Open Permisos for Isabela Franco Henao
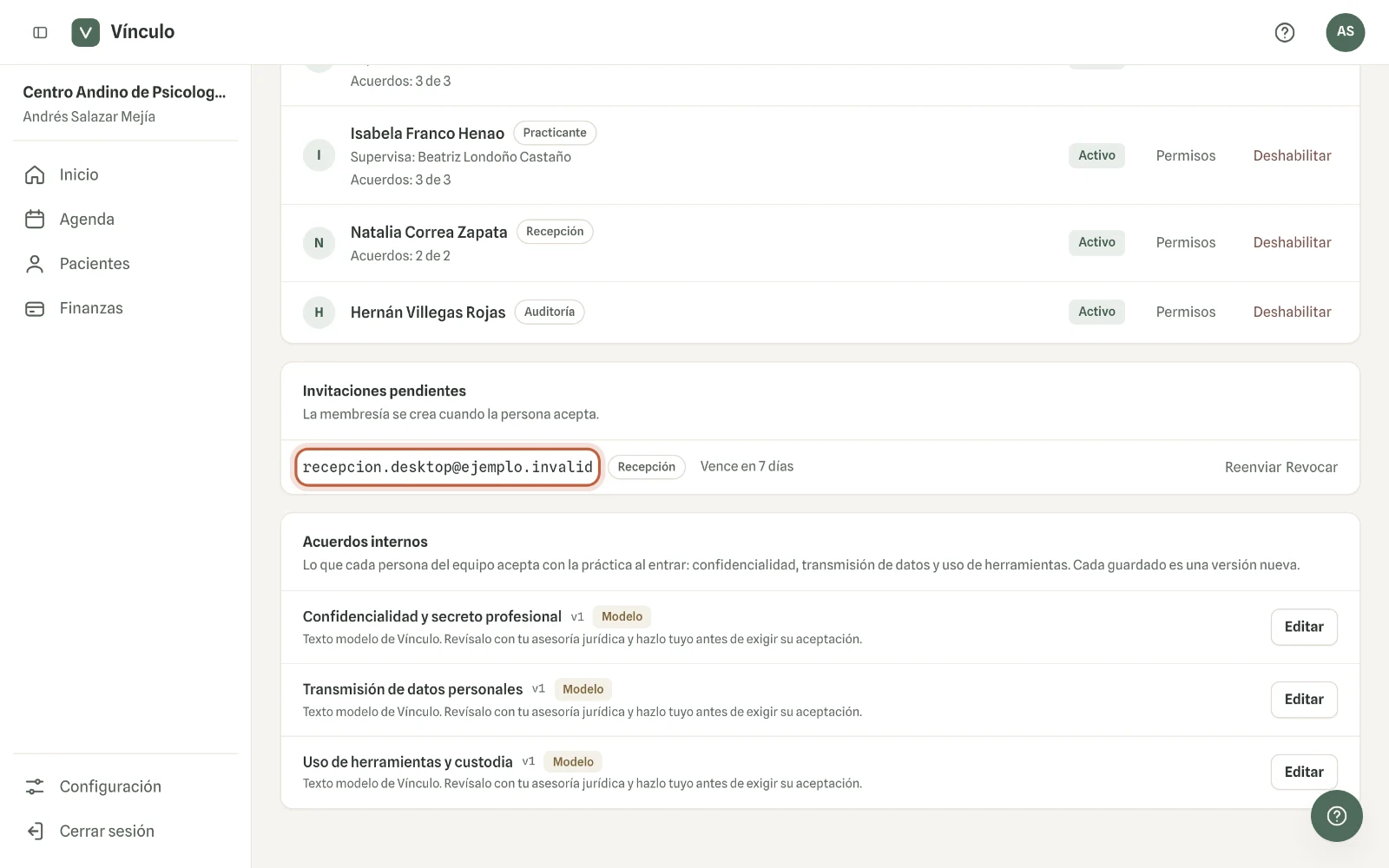1389x868 pixels. [x=1186, y=155]
